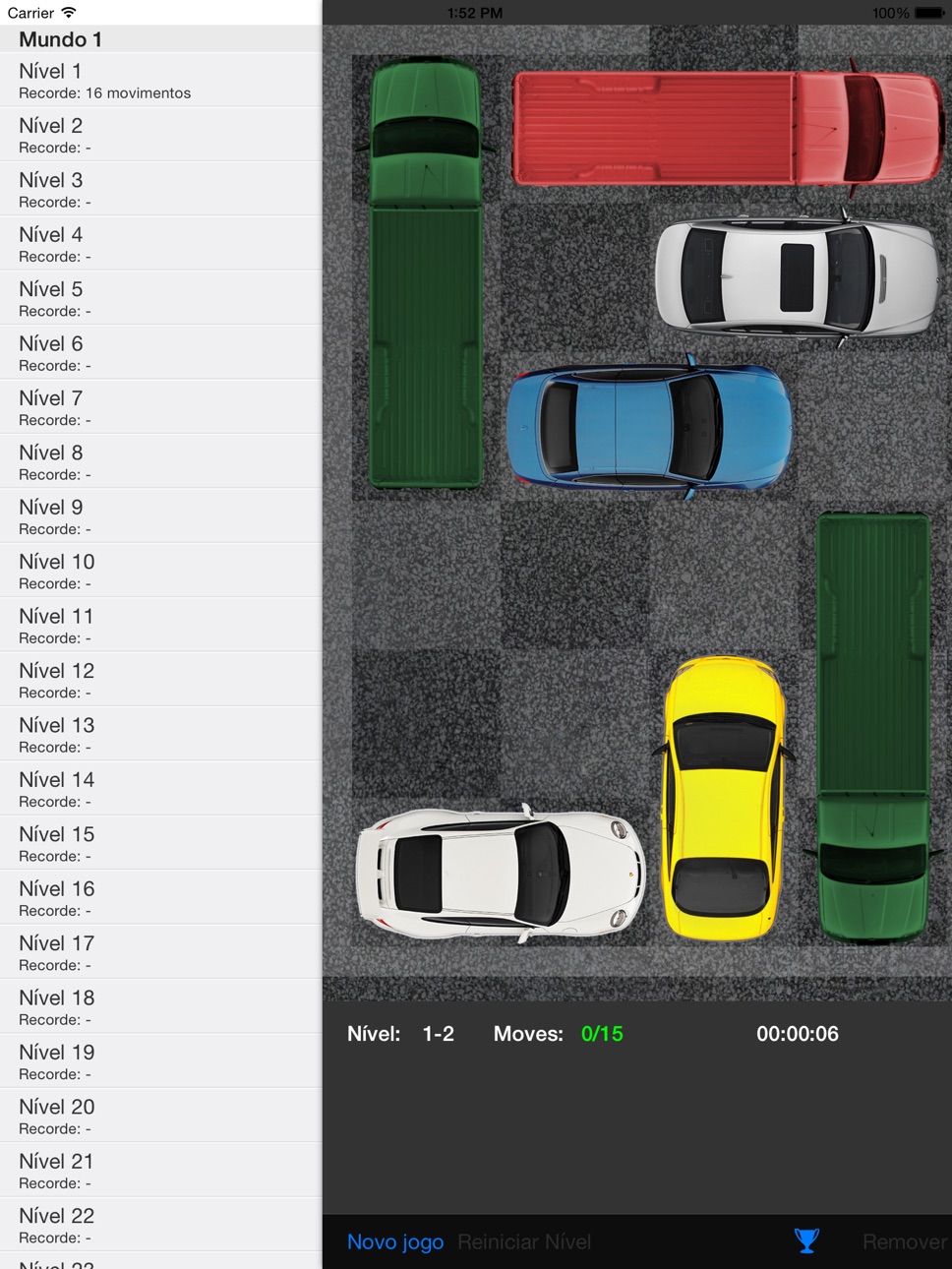This screenshot has height=1269, width=952.
Task: Tap the Moves counter 0/15
Action: click(x=602, y=1034)
